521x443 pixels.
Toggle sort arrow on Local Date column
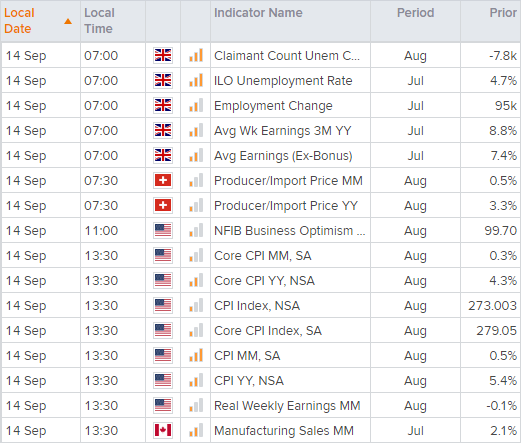[x=68, y=22]
